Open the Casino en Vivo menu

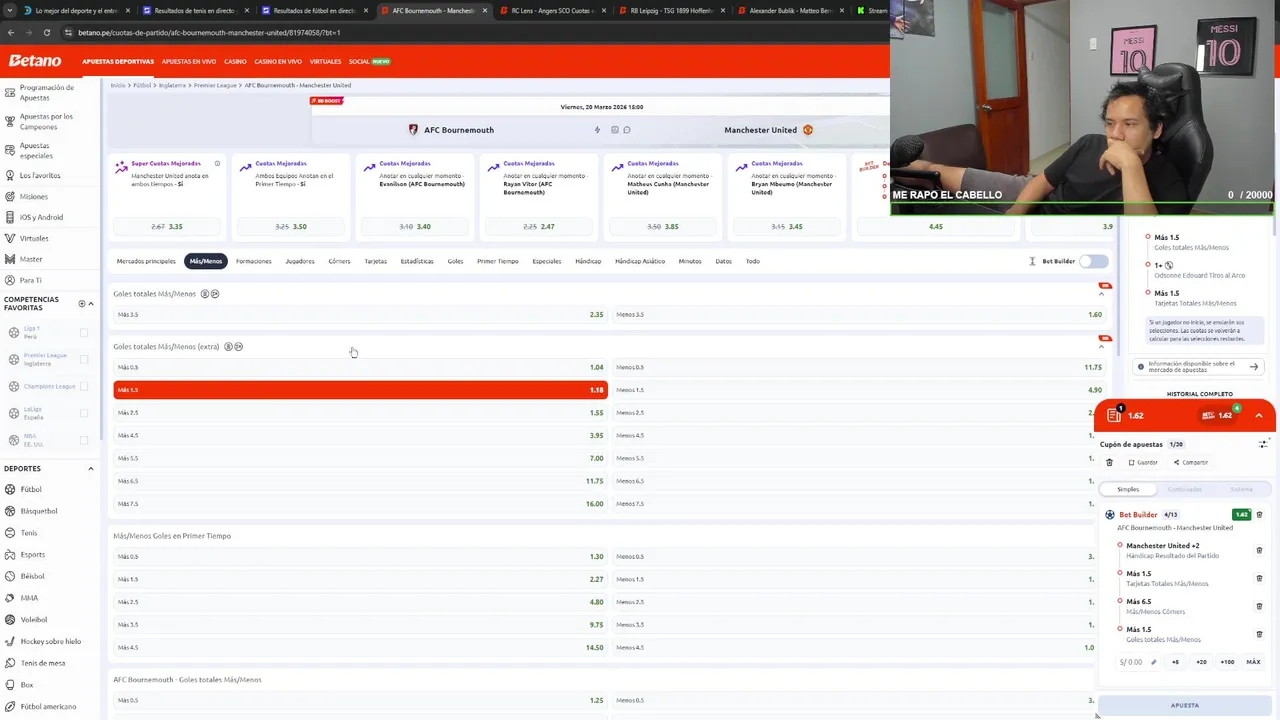tap(278, 61)
